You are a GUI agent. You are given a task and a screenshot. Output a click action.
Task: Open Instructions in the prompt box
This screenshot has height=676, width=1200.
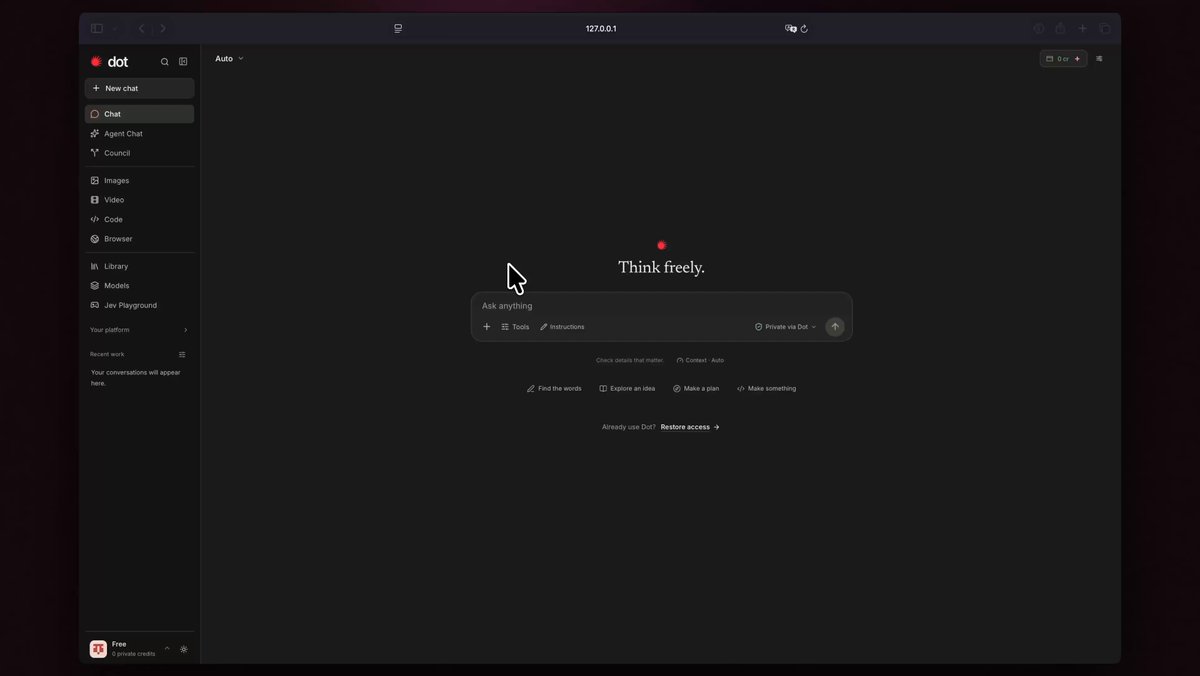click(x=562, y=327)
